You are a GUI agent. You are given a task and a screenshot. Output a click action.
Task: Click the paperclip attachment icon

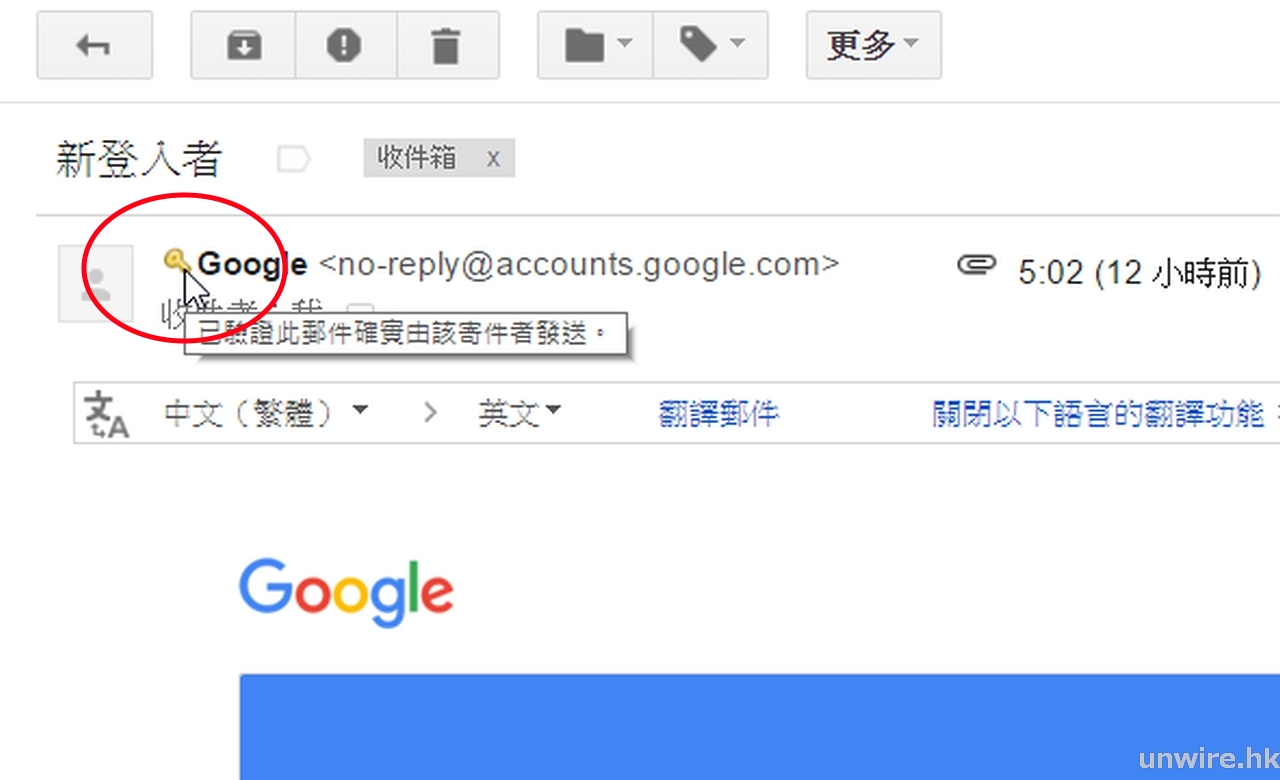pyautogui.click(x=977, y=265)
